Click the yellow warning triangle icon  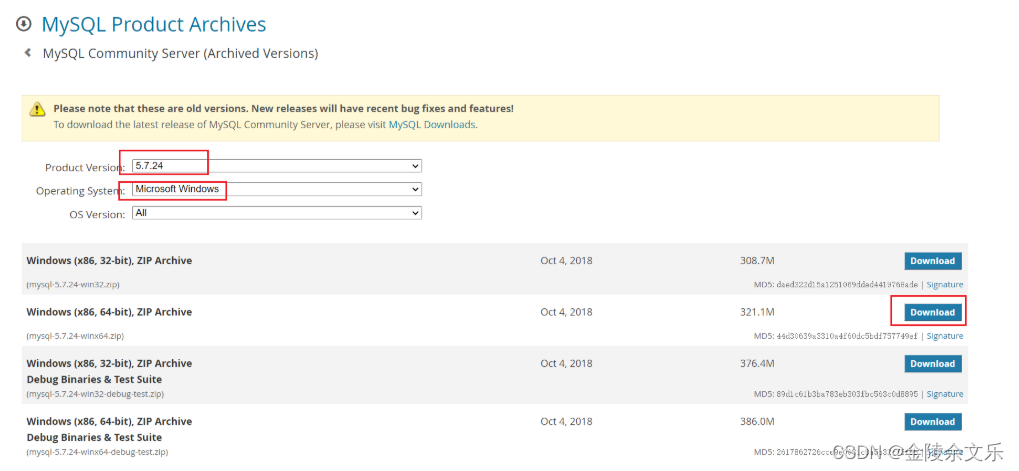pyautogui.click(x=38, y=109)
